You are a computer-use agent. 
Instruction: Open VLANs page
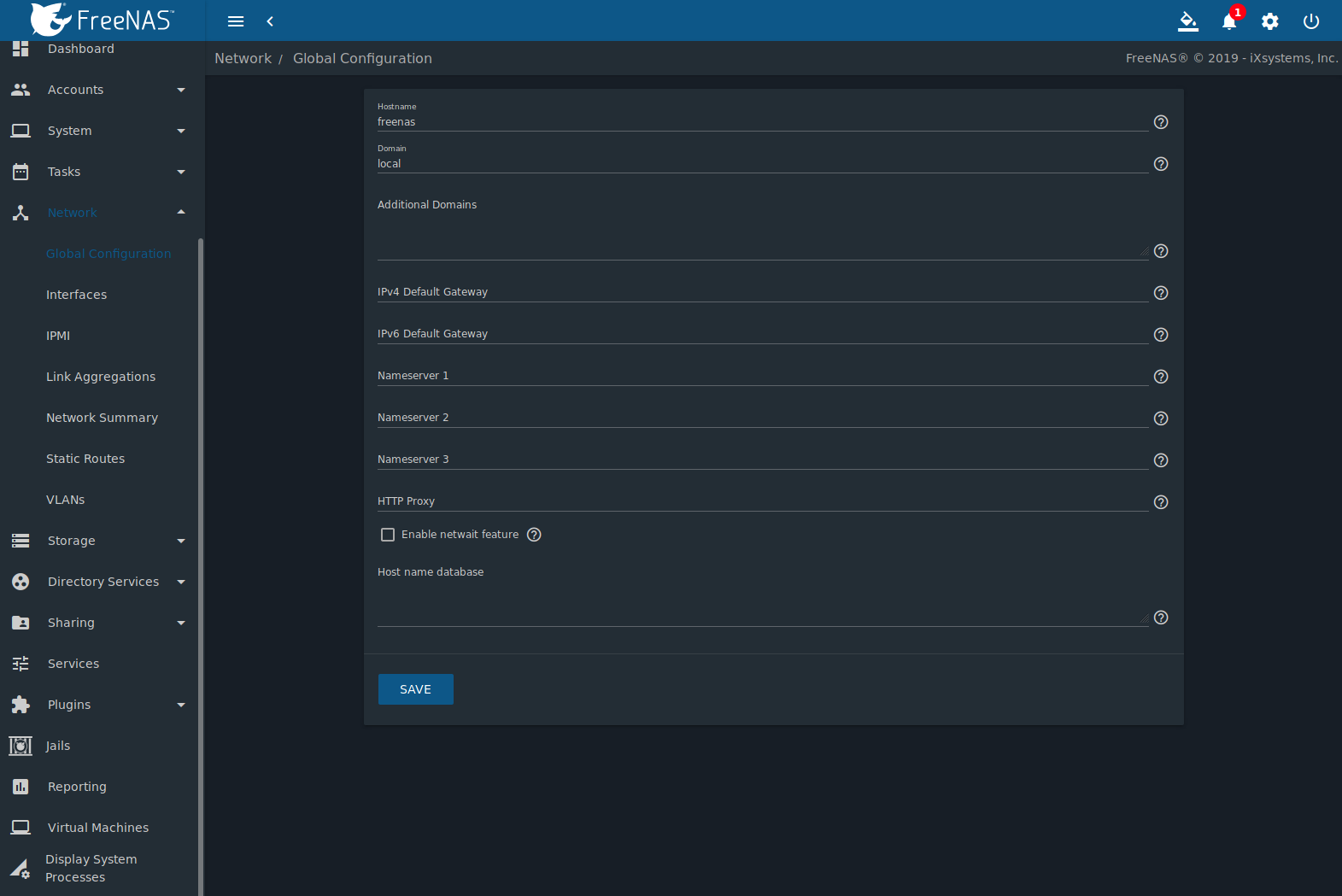point(65,500)
